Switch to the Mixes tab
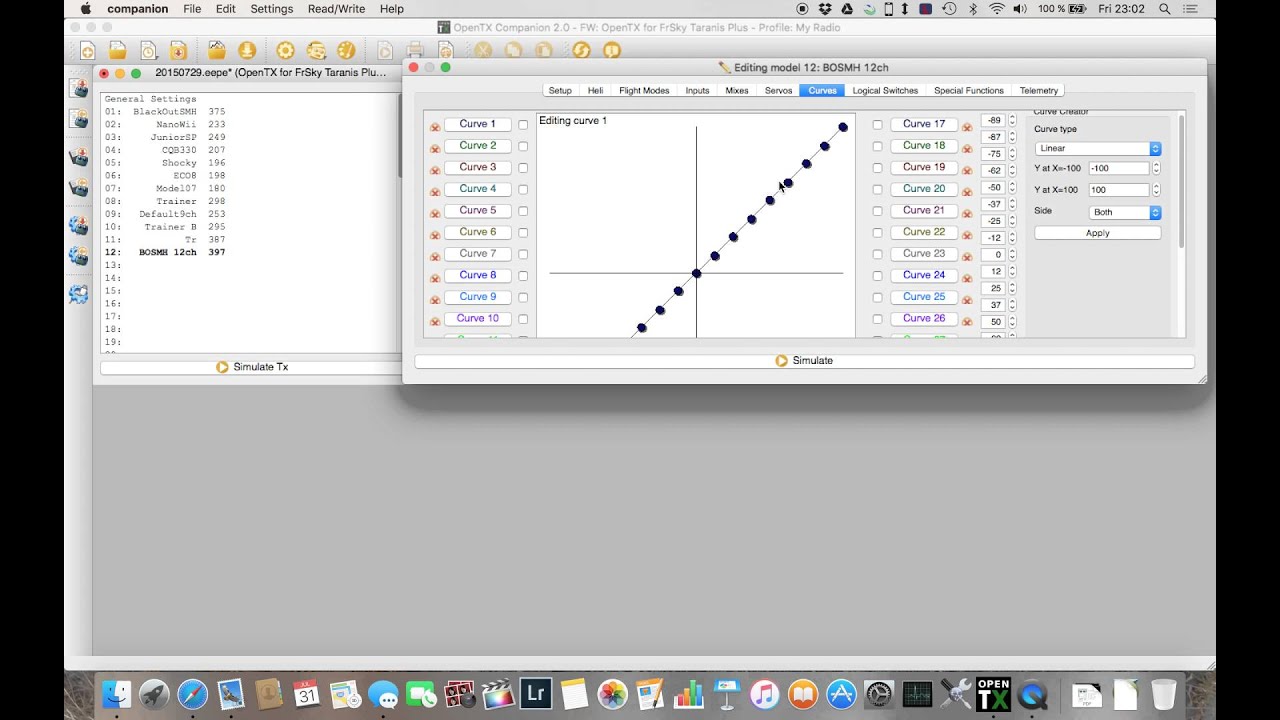The width and height of the screenshot is (1280, 720). [x=737, y=90]
